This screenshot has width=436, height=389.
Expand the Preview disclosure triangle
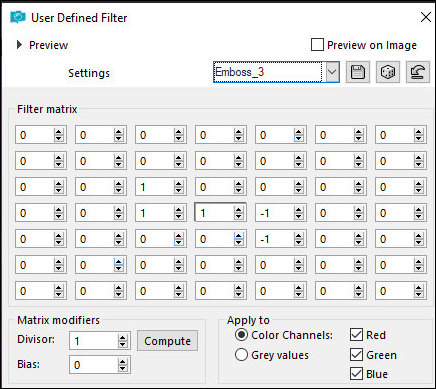[19, 45]
